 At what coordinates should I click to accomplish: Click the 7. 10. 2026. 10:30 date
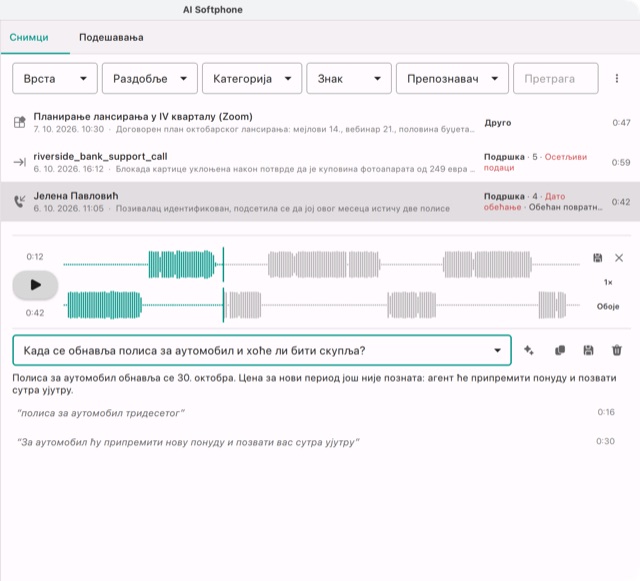(69, 129)
